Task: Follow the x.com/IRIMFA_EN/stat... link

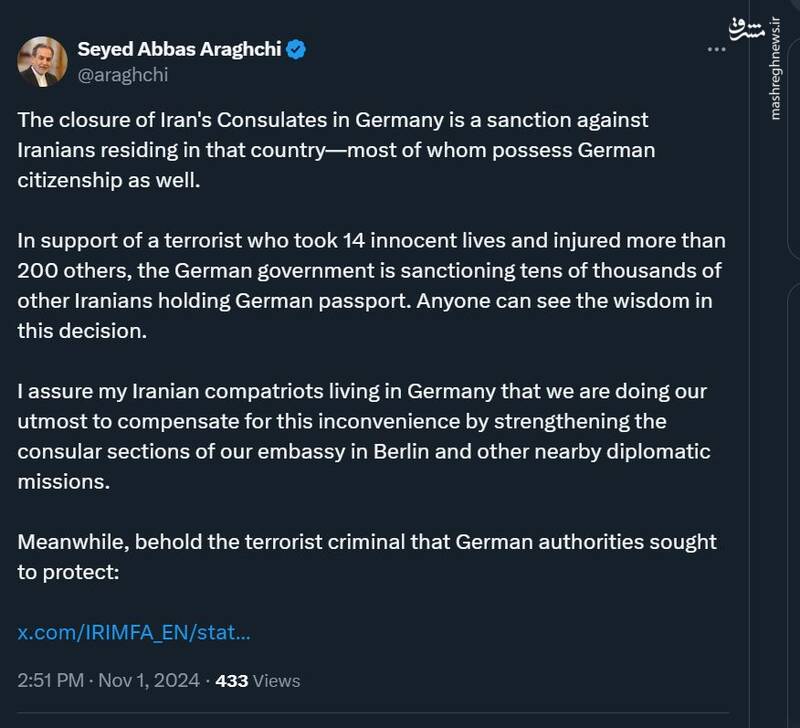Action: [x=134, y=632]
